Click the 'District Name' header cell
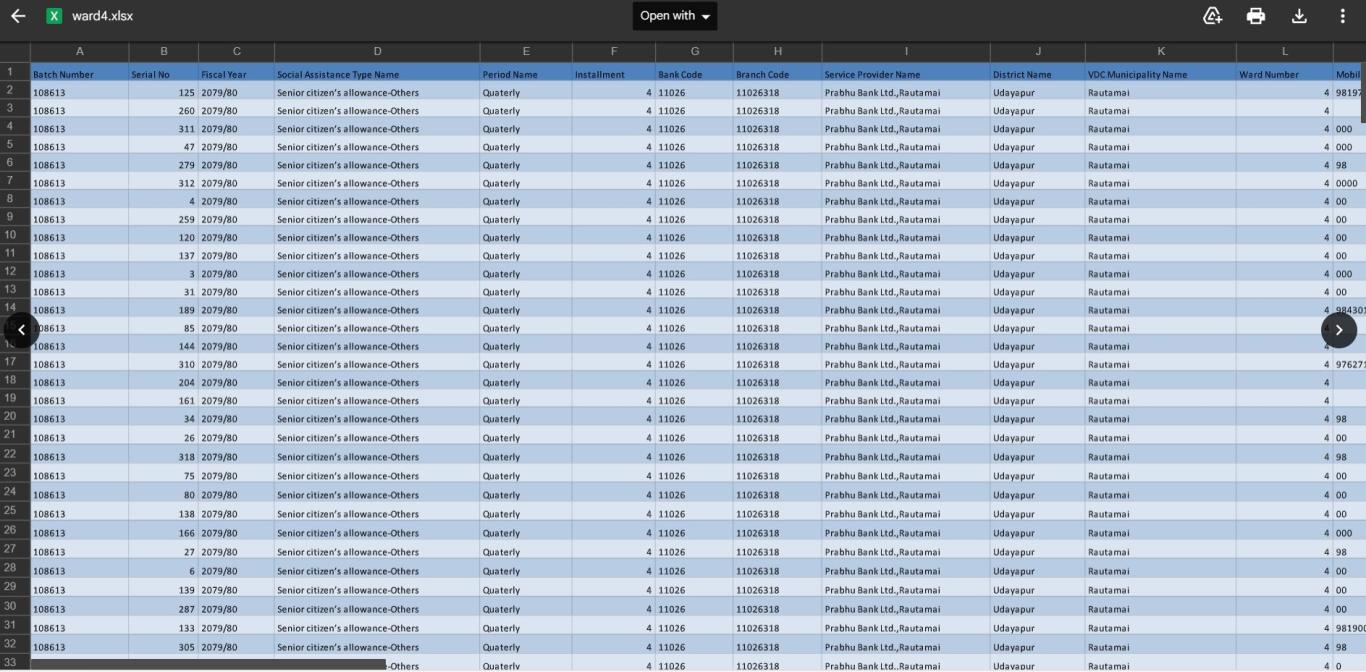Image resolution: width=1366 pixels, height=672 pixels. [1038, 74]
